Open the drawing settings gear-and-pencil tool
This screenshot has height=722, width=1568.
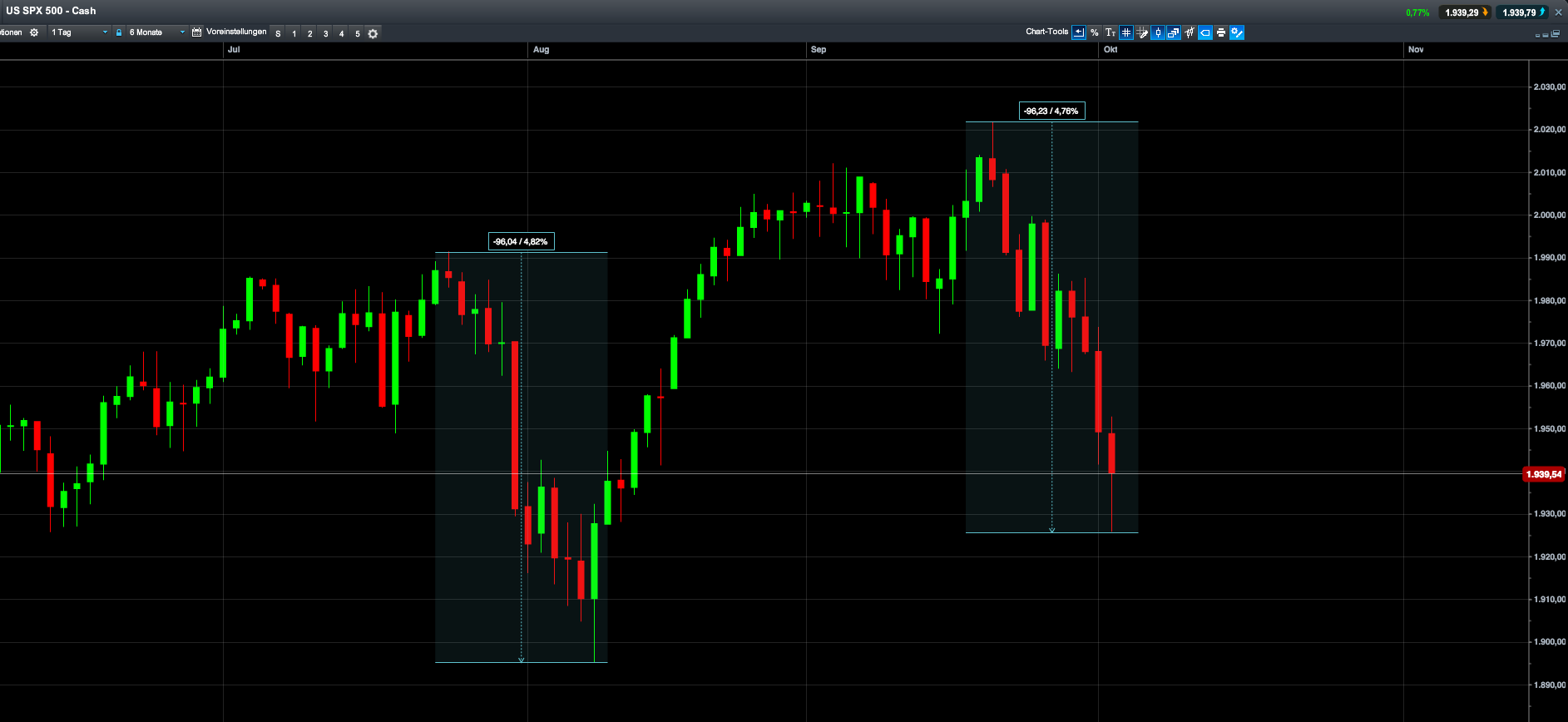[x=1237, y=32]
